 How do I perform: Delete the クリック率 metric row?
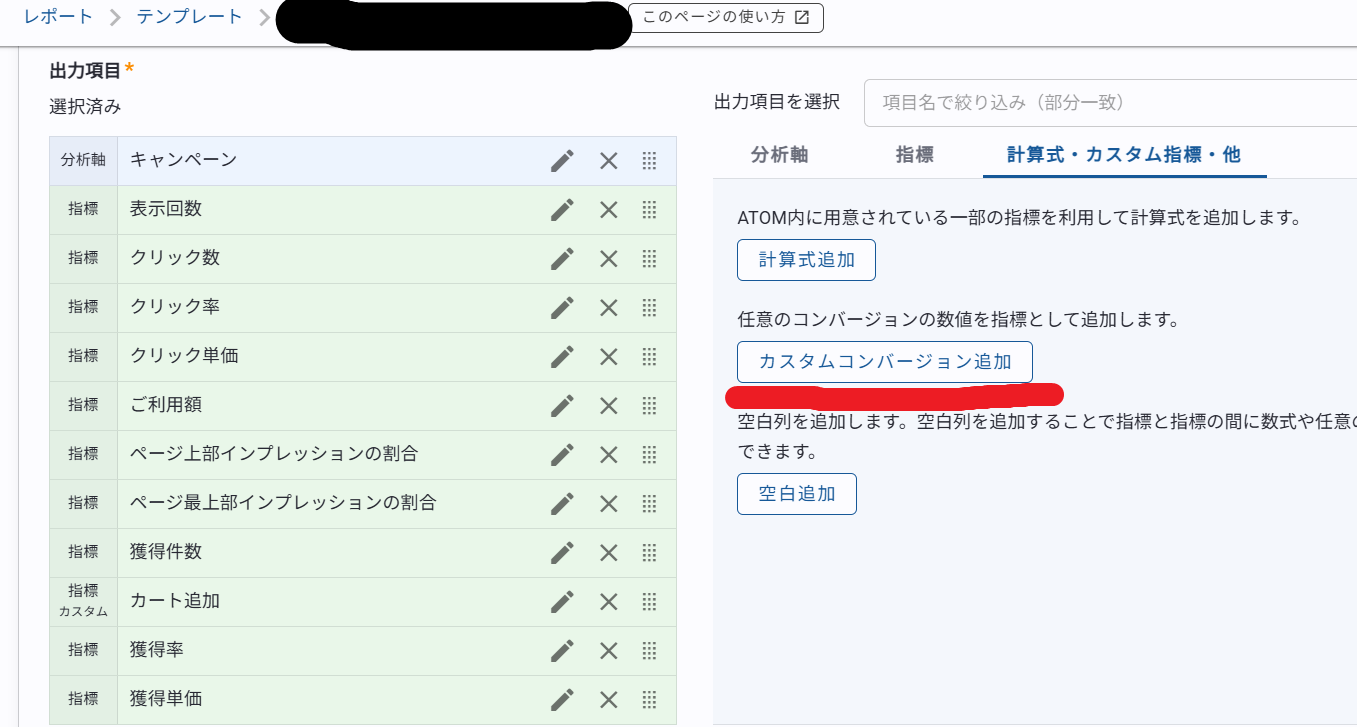pyautogui.click(x=608, y=308)
